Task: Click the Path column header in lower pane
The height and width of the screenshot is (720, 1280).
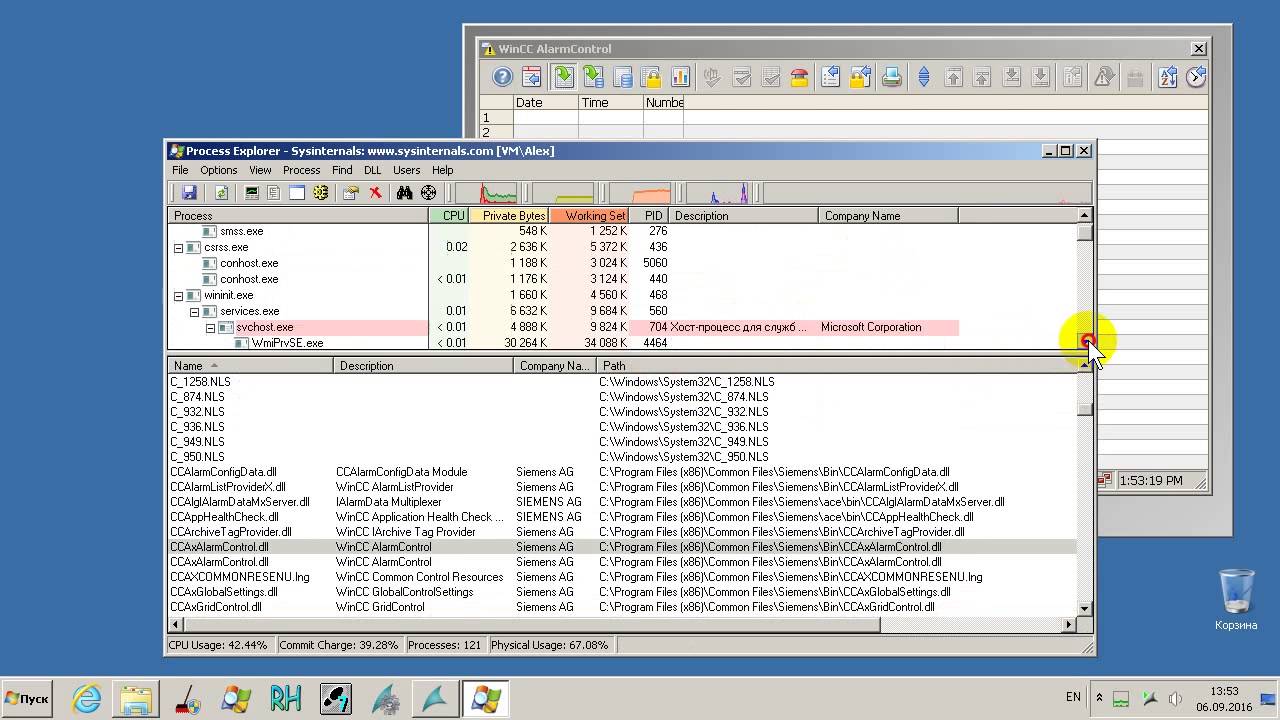Action: click(x=837, y=366)
